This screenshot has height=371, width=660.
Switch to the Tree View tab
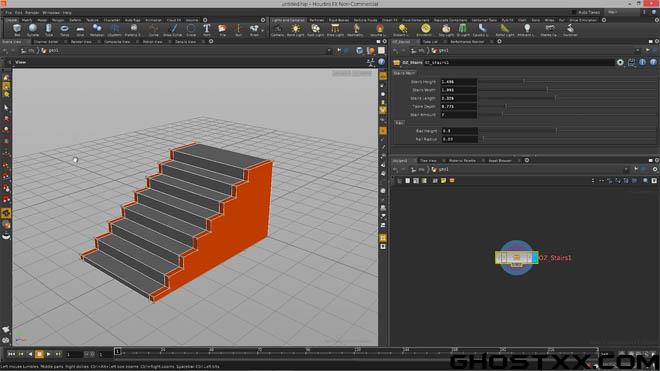[428, 160]
